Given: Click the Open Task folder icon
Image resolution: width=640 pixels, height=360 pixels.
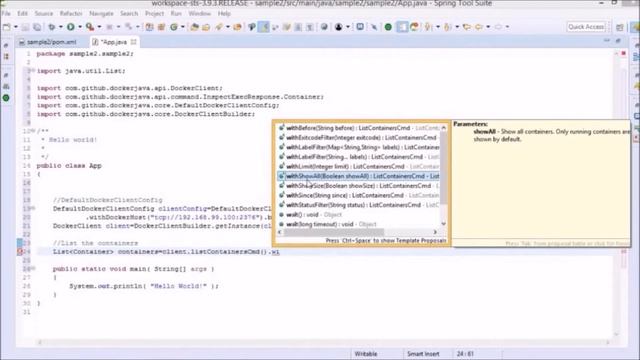Looking at the screenshot, I should [x=206, y=27].
